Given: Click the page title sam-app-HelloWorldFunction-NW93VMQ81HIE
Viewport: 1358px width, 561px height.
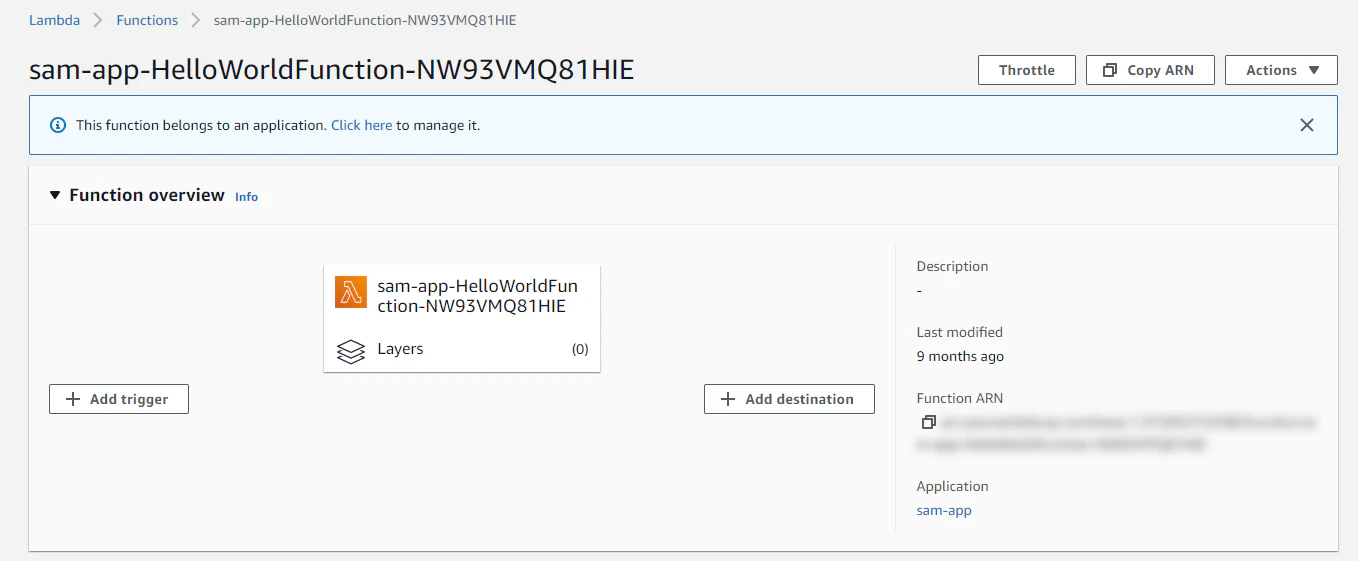Looking at the screenshot, I should pyautogui.click(x=331, y=69).
